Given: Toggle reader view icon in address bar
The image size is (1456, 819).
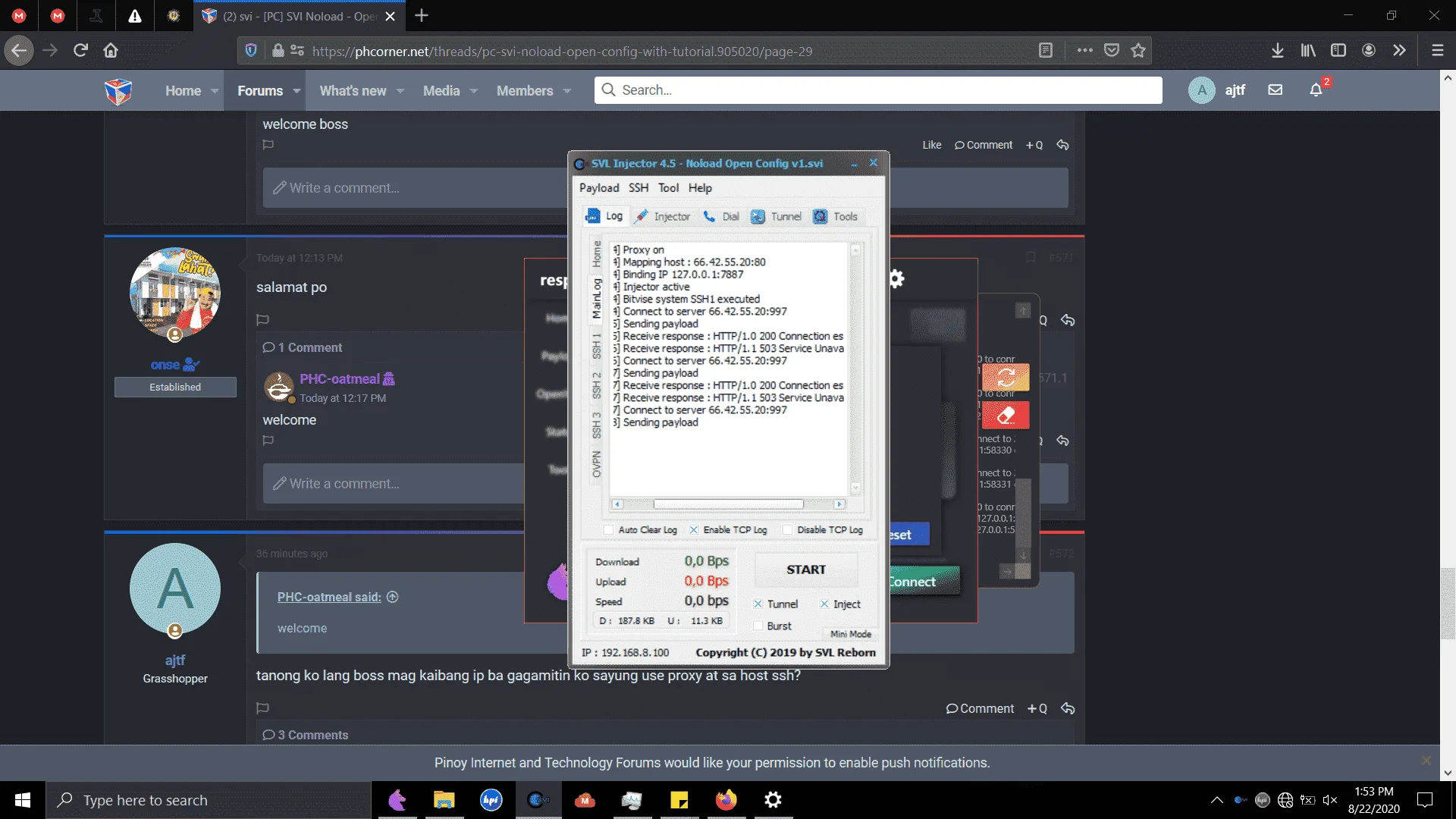Looking at the screenshot, I should [x=1046, y=51].
